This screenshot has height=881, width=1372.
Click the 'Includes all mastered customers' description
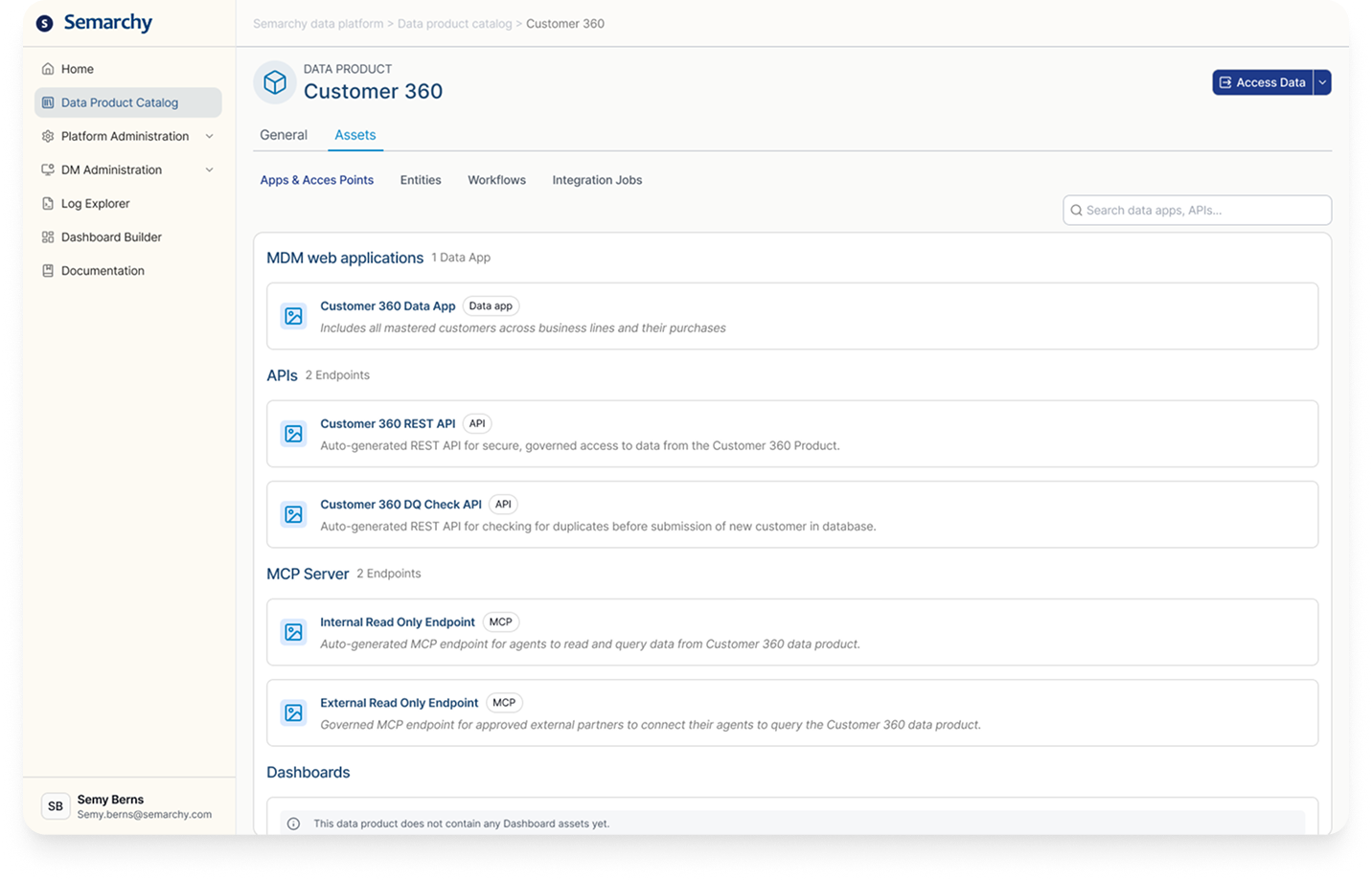click(523, 328)
